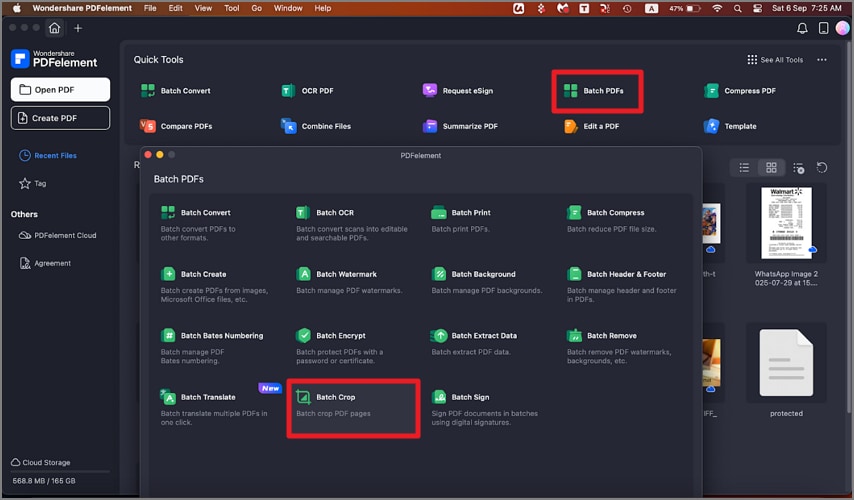Add a new tab with plus icon

click(x=78, y=28)
